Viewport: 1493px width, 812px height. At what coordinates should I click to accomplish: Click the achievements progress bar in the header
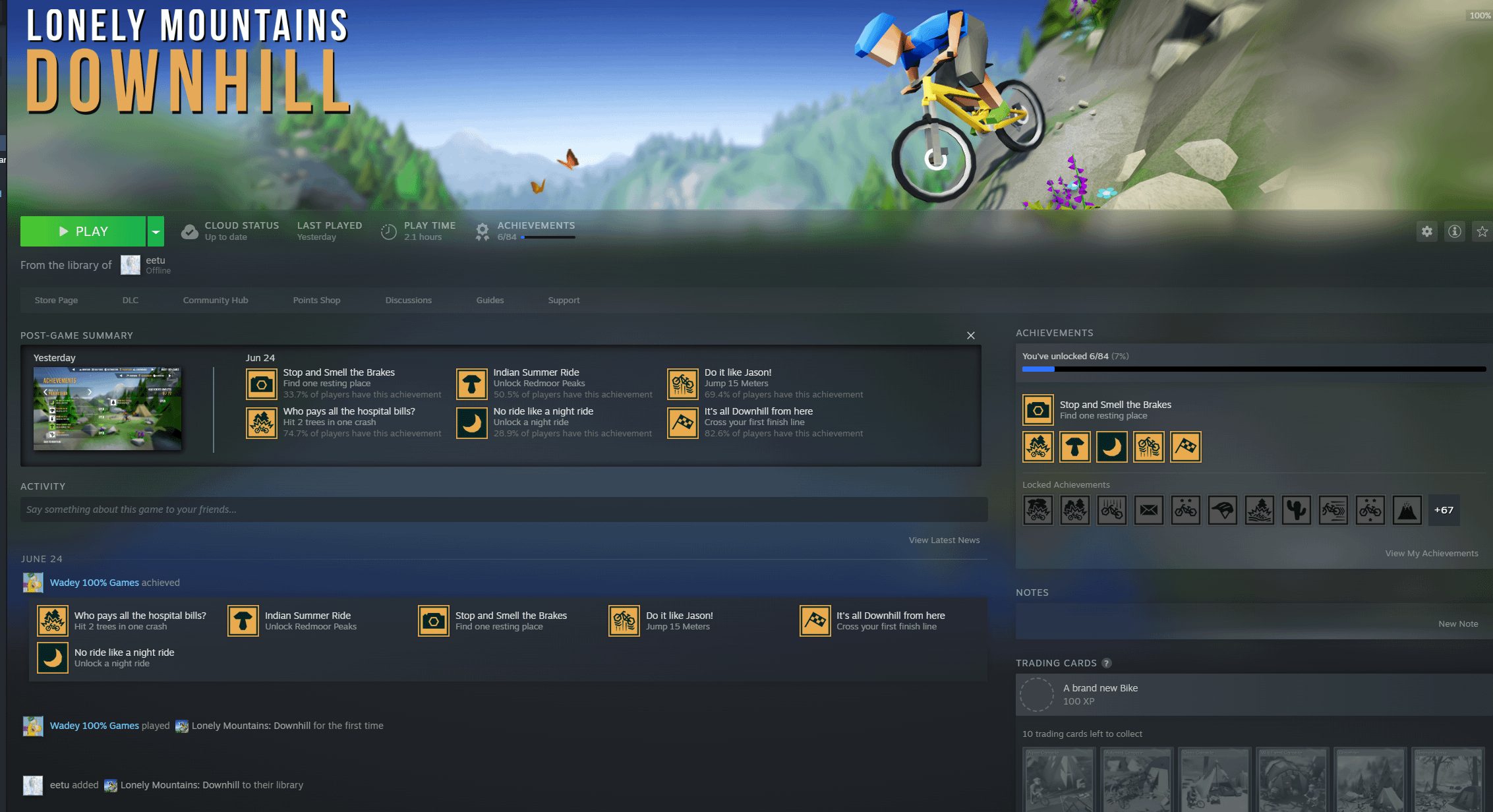(x=548, y=237)
